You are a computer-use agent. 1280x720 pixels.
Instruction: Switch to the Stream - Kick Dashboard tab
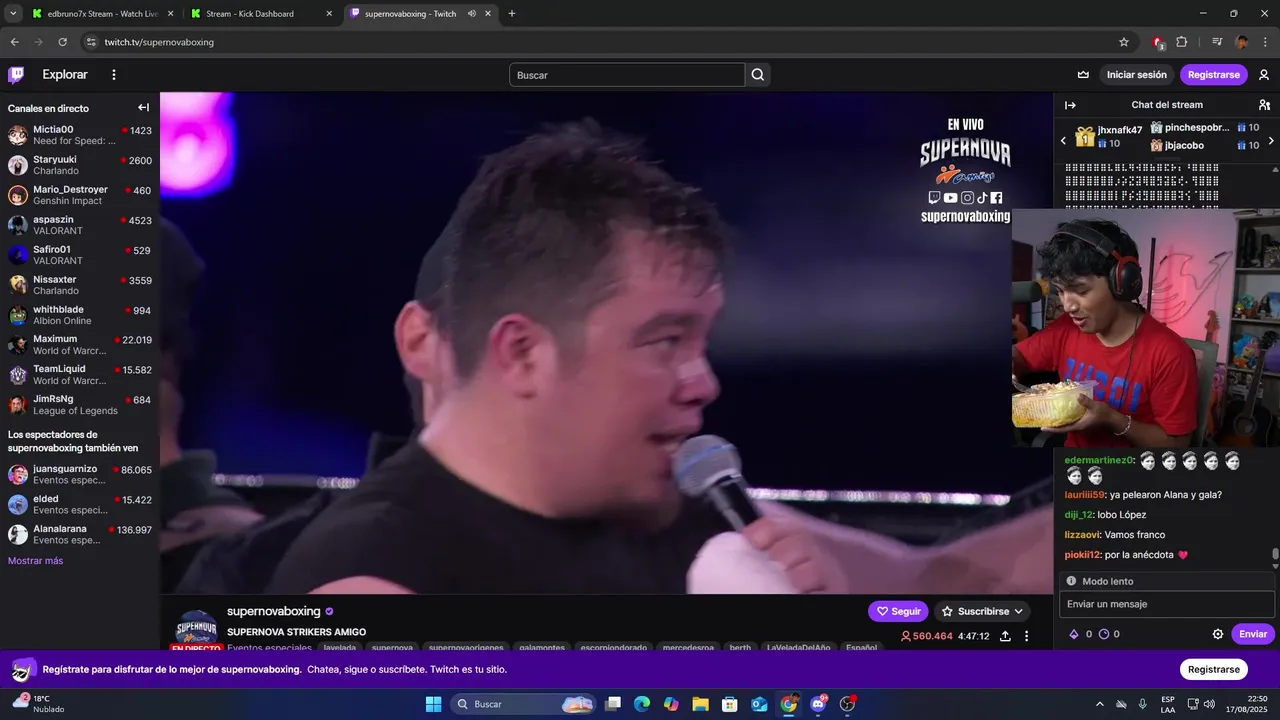(x=263, y=14)
